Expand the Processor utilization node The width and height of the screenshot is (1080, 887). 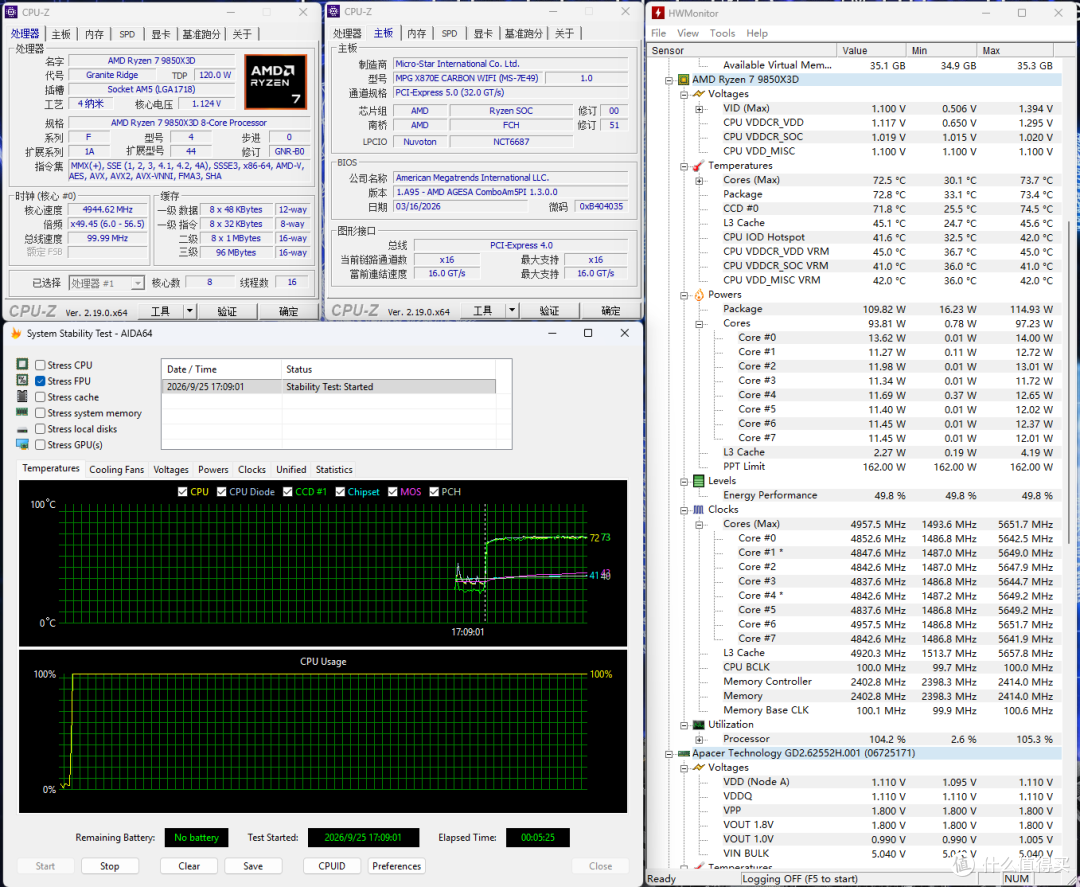pos(699,740)
